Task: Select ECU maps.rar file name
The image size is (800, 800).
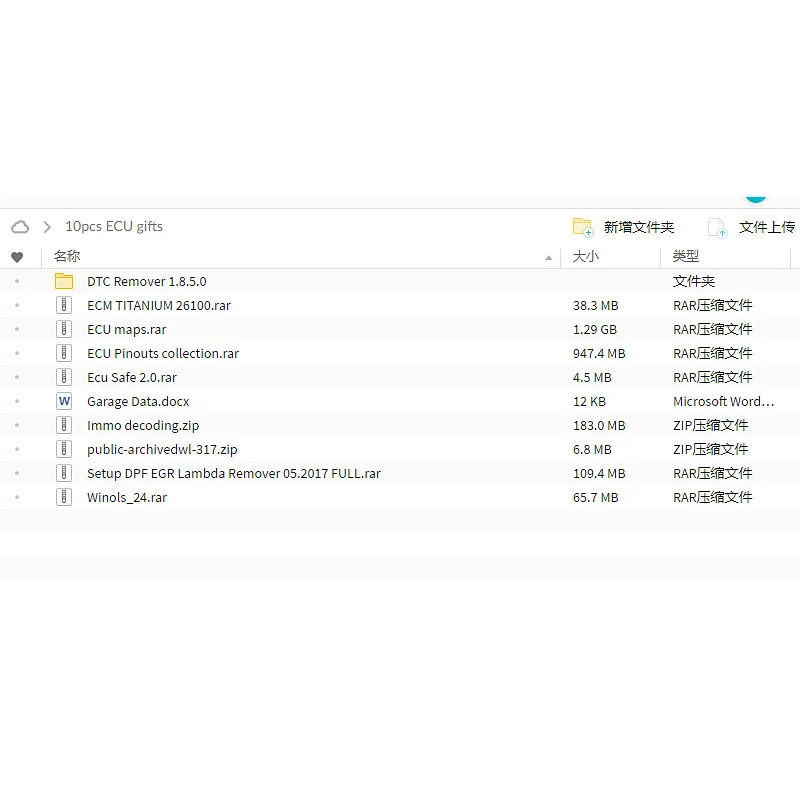Action: 127,330
